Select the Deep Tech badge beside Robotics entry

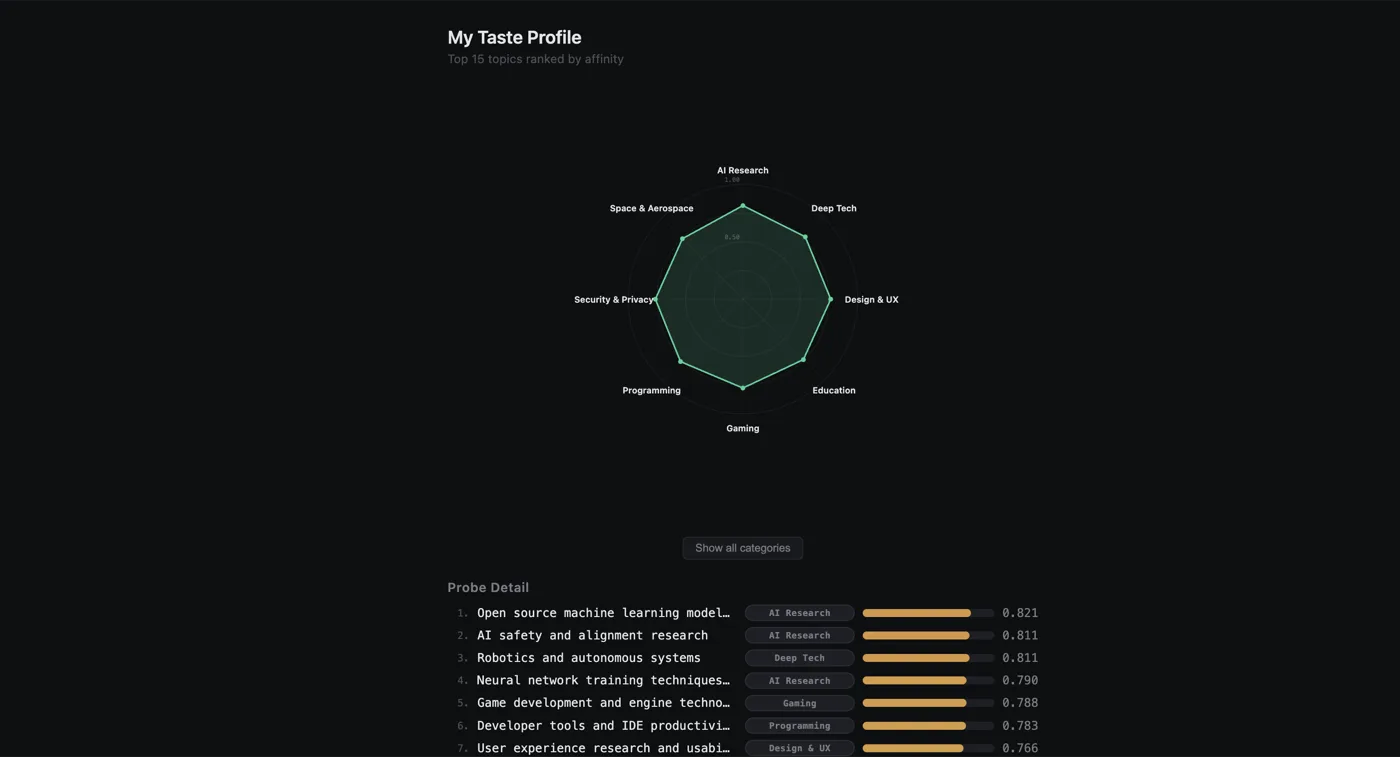798,658
